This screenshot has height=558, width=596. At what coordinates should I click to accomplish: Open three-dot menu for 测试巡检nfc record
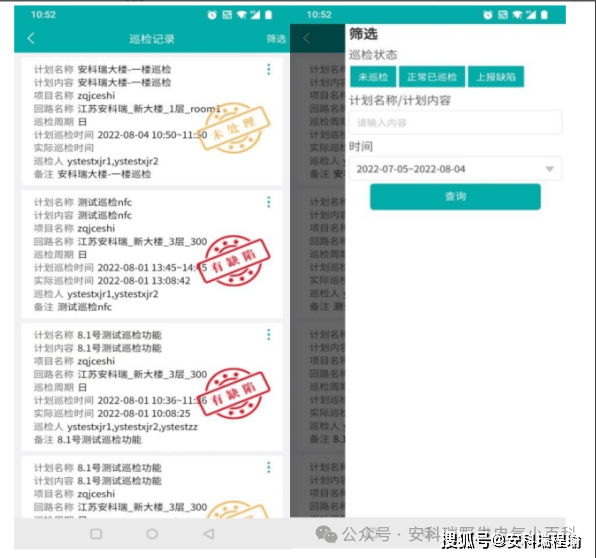(269, 202)
